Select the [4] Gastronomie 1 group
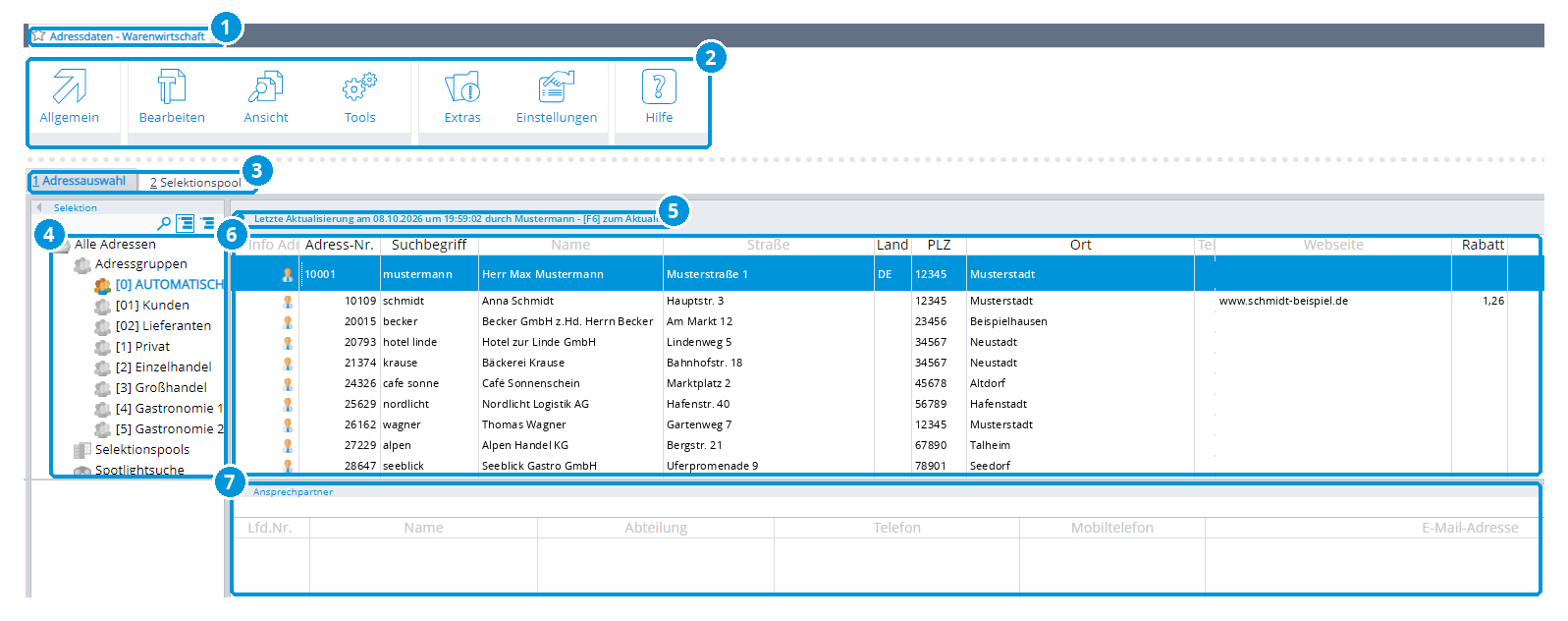The image size is (1568, 621). 169,409
